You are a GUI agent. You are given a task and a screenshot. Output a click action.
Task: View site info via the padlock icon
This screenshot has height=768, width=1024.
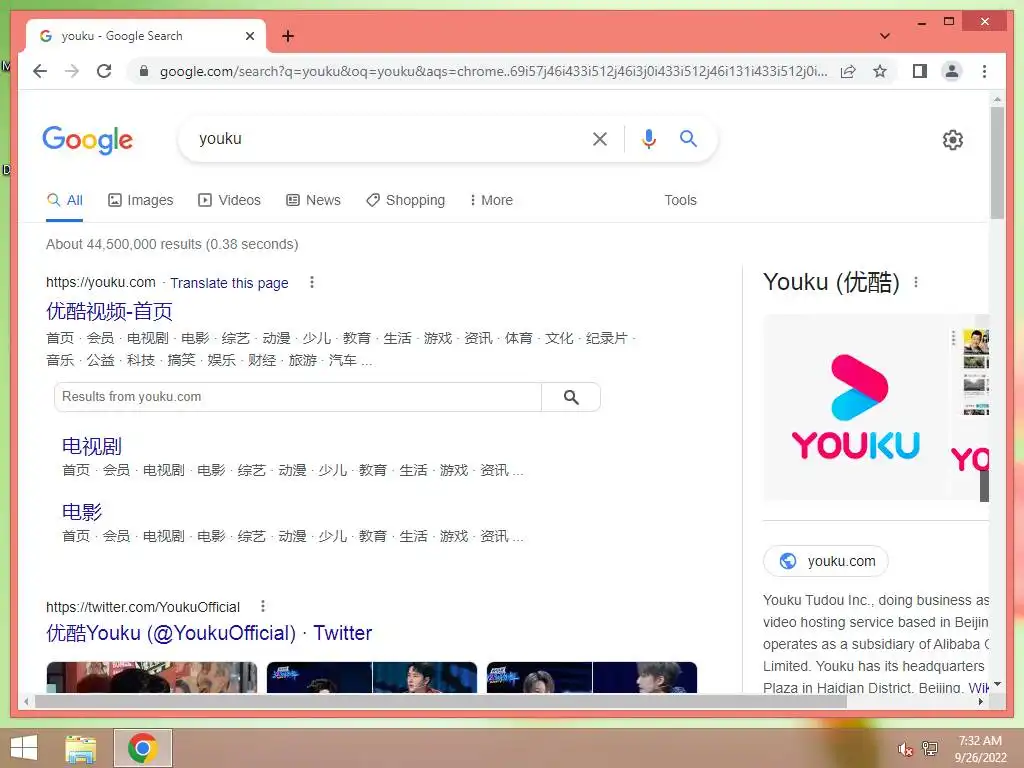click(144, 71)
